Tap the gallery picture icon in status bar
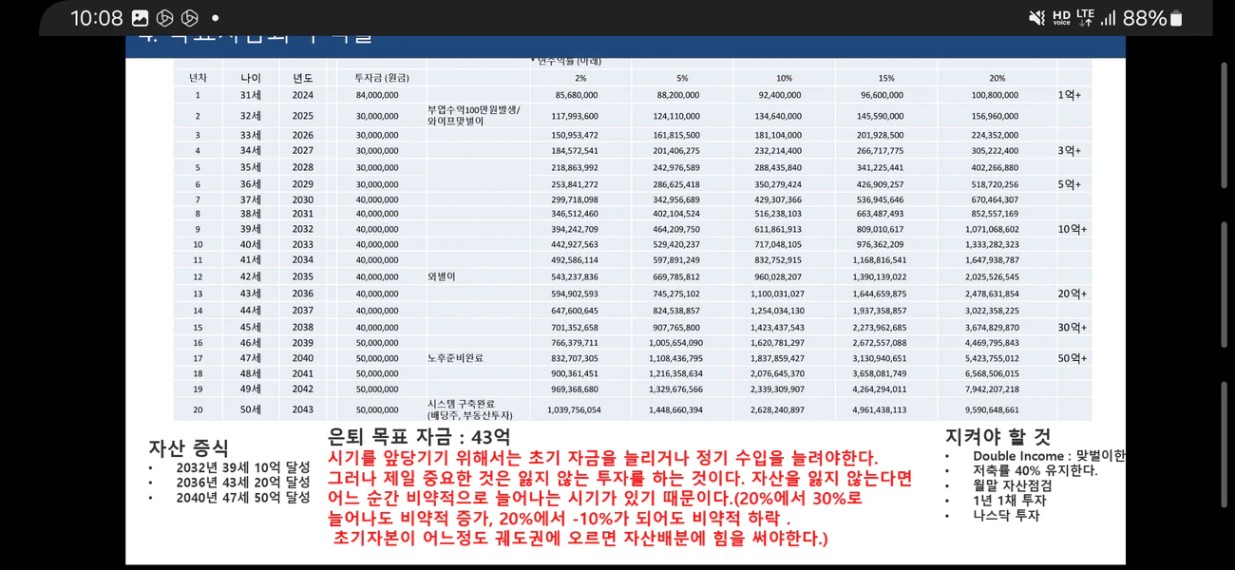The width and height of the screenshot is (1235, 570). [140, 18]
